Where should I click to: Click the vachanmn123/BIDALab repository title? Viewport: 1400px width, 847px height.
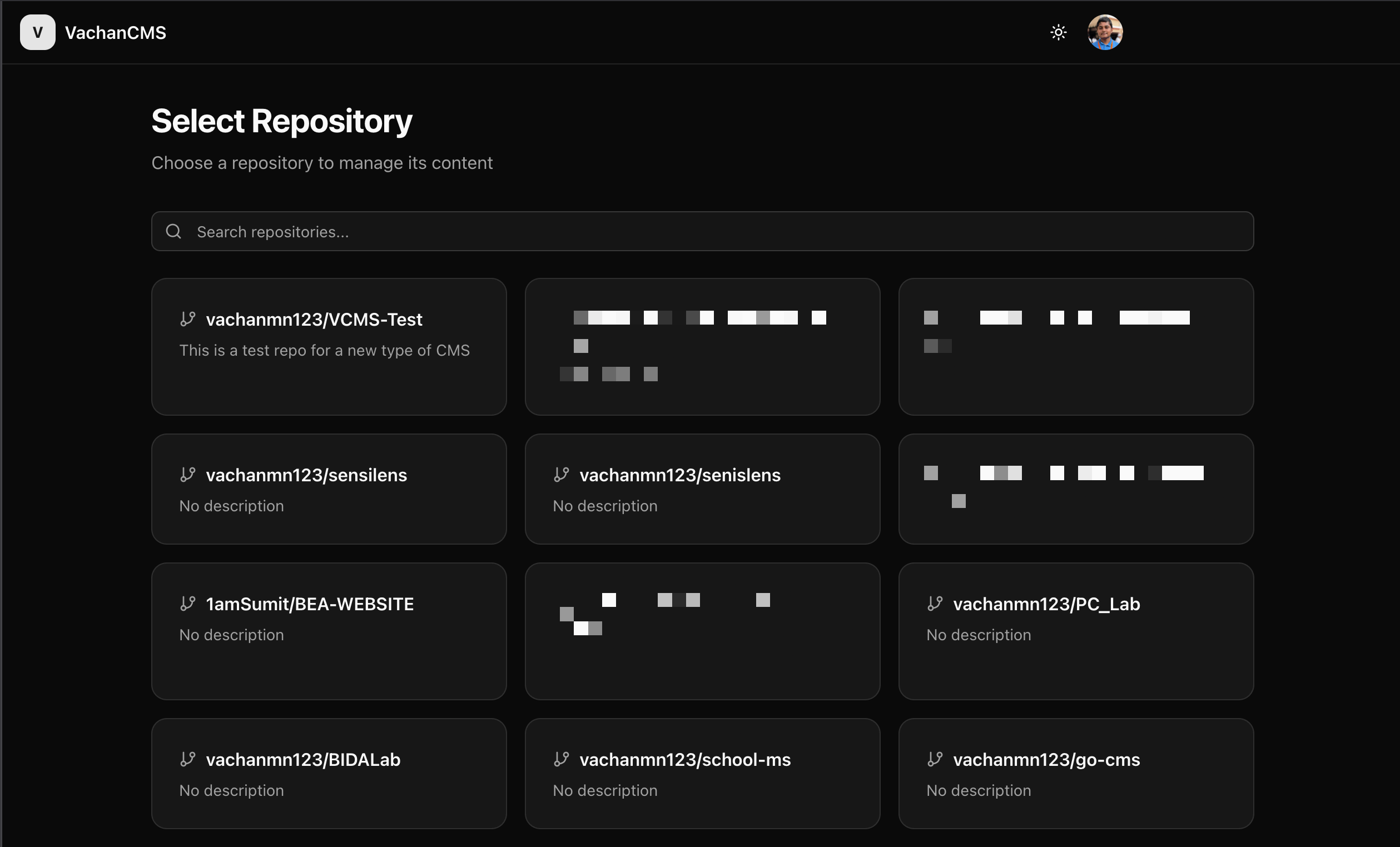303,760
